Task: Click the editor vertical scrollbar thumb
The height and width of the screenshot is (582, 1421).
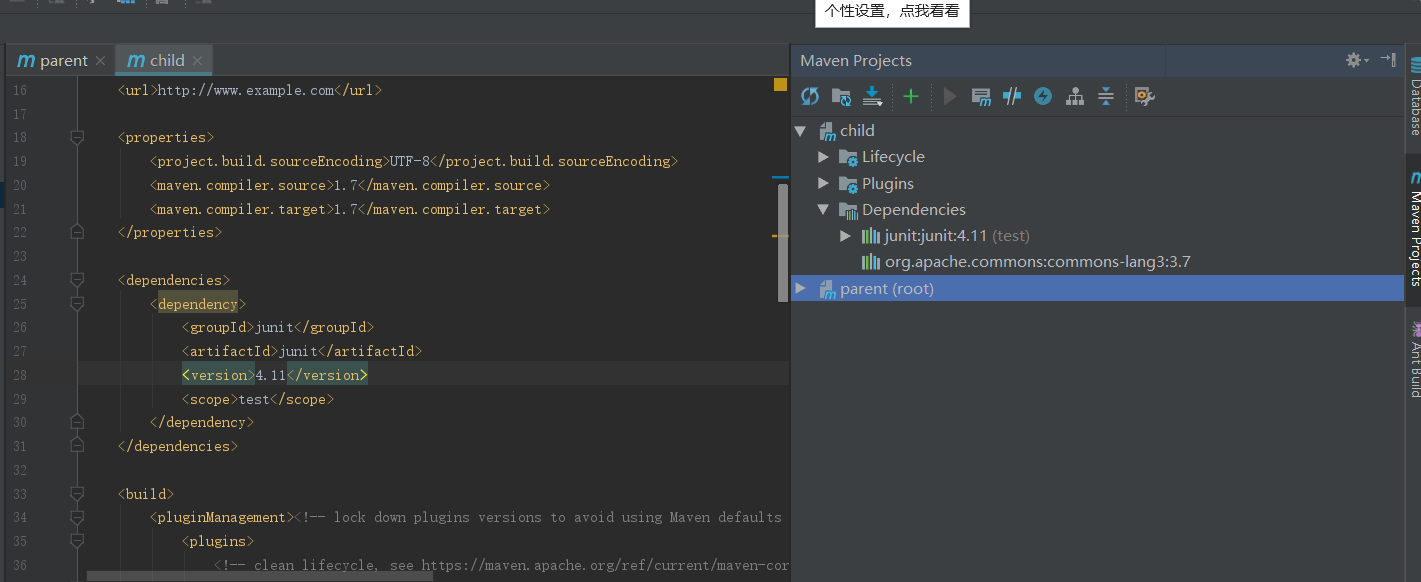Action: tap(782, 242)
